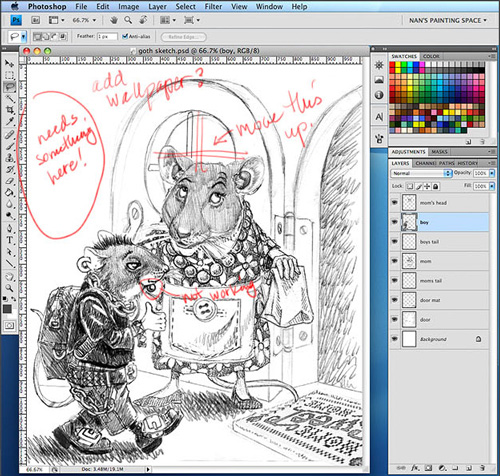Open the Opacity slider arrow

(492, 173)
